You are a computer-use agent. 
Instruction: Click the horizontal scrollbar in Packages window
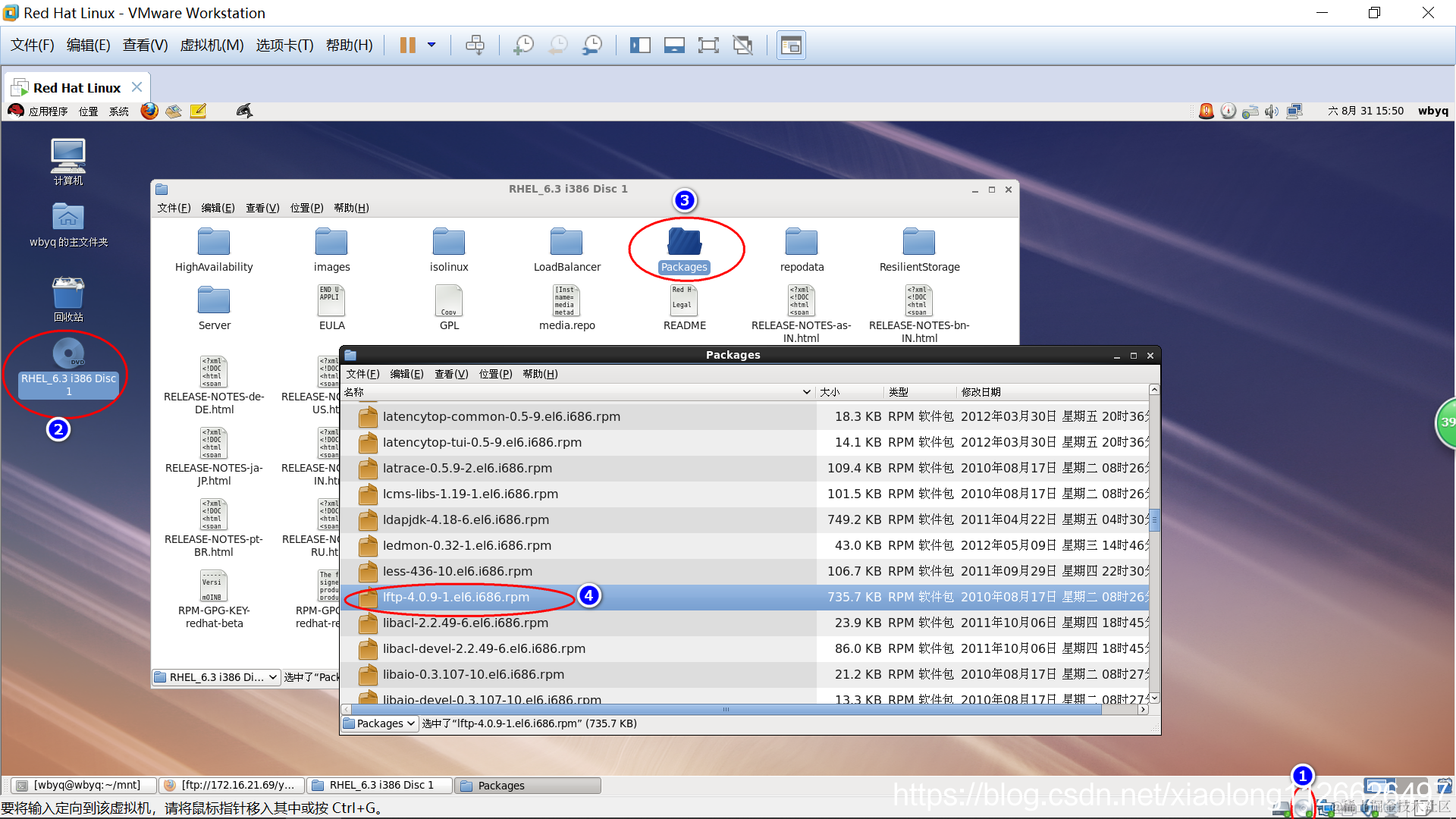click(x=726, y=710)
